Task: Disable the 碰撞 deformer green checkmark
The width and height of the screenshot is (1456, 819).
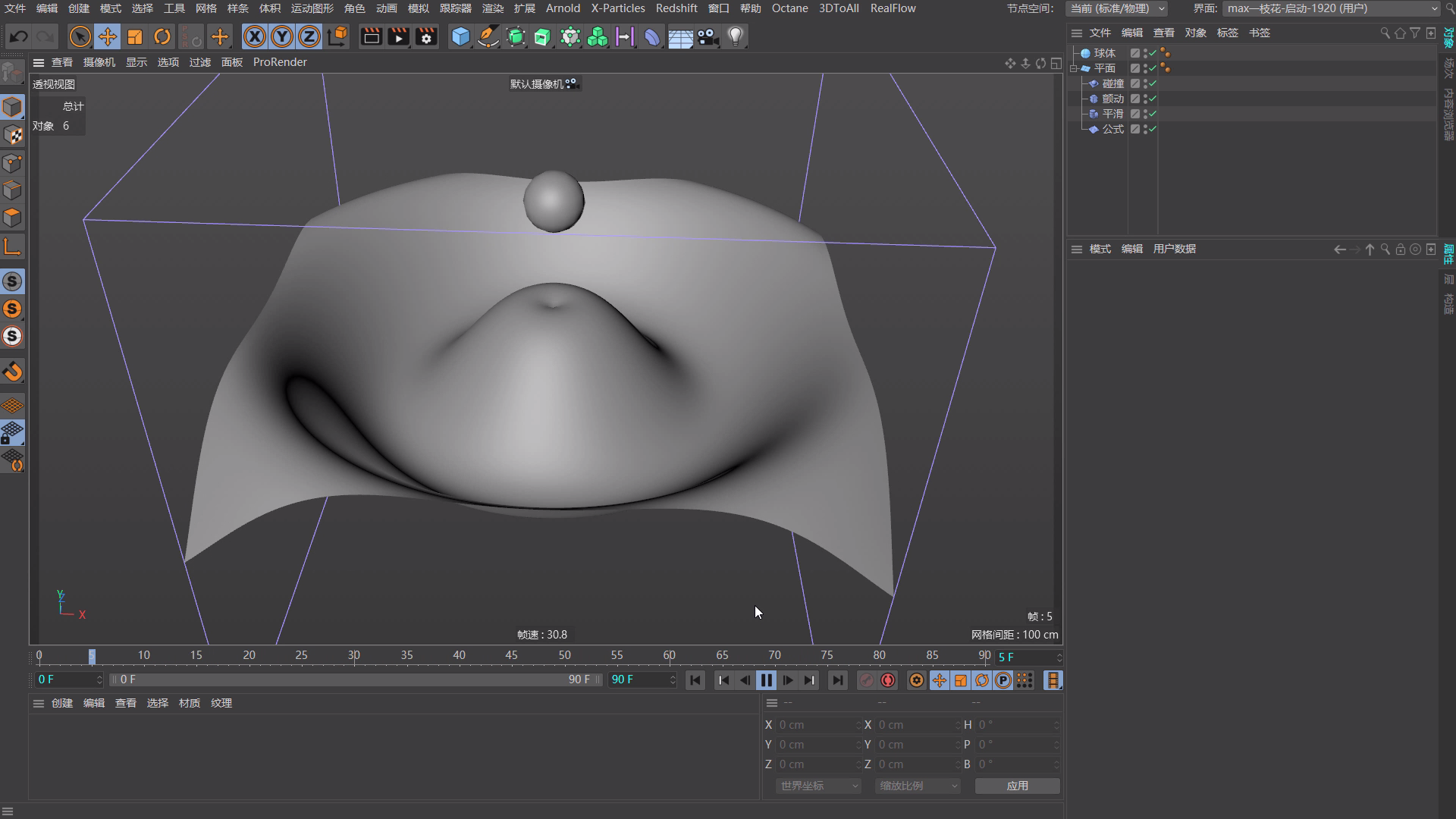Action: 1153,83
